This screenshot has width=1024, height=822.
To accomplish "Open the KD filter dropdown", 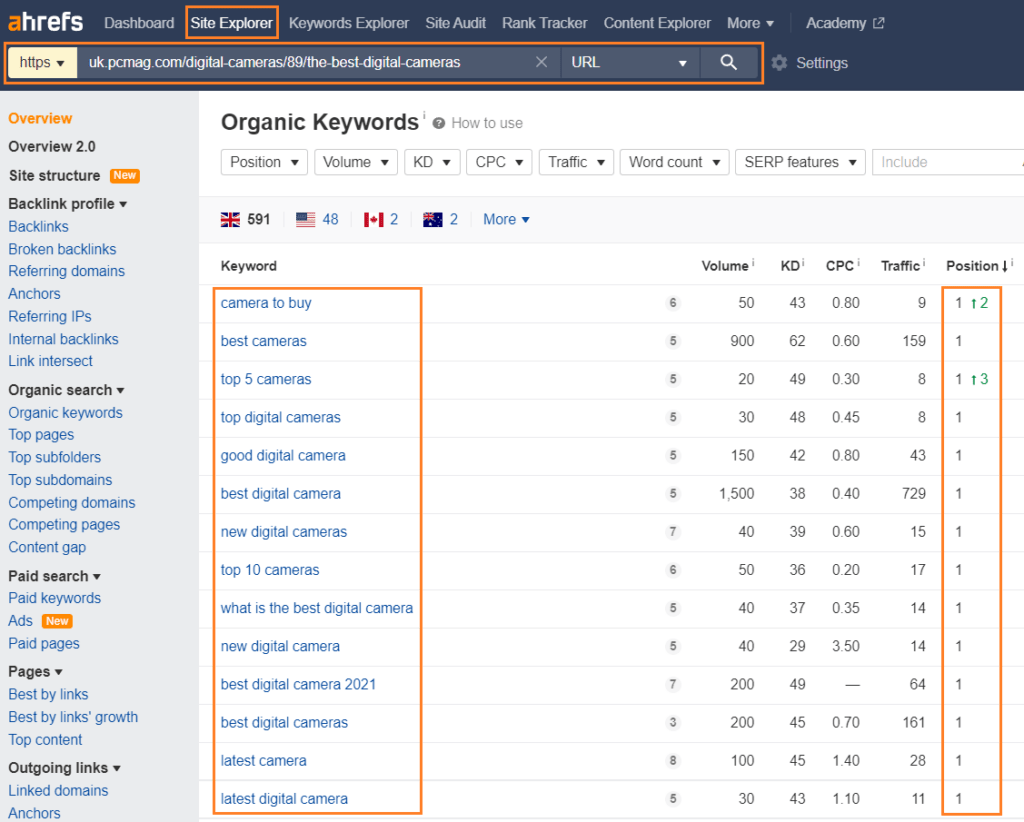I will (x=432, y=162).
